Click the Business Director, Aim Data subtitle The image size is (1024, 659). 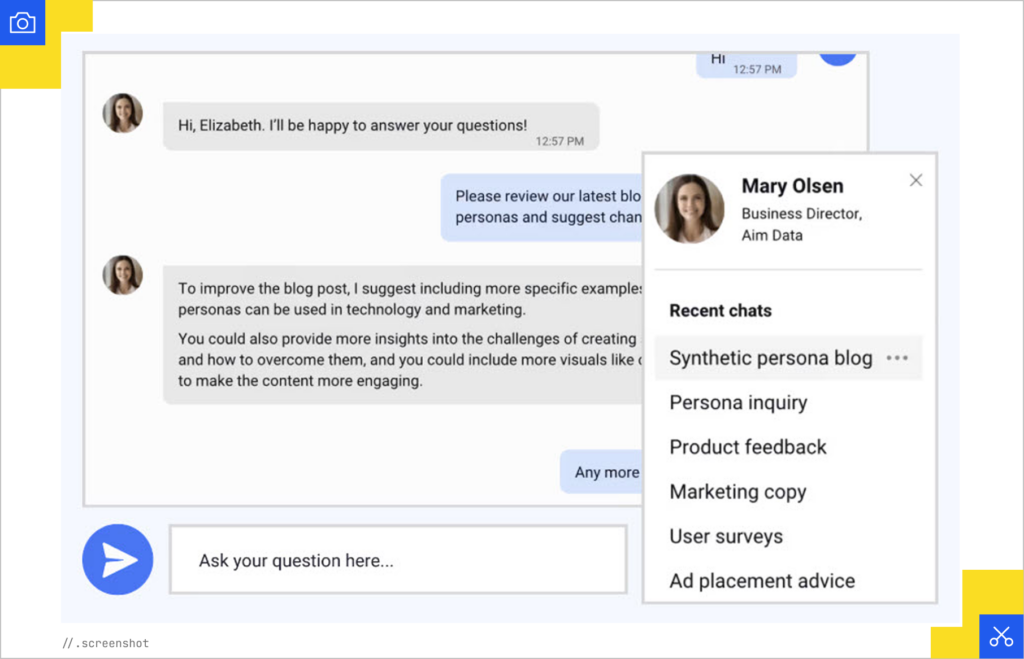click(801, 225)
